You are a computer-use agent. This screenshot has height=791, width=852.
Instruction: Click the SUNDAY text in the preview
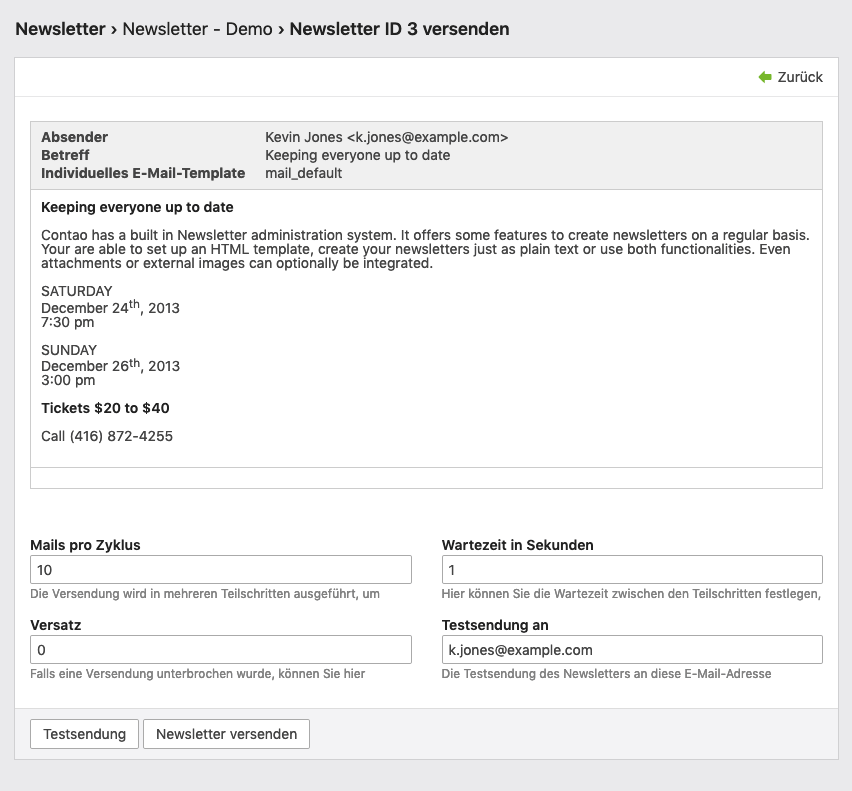(x=69, y=350)
